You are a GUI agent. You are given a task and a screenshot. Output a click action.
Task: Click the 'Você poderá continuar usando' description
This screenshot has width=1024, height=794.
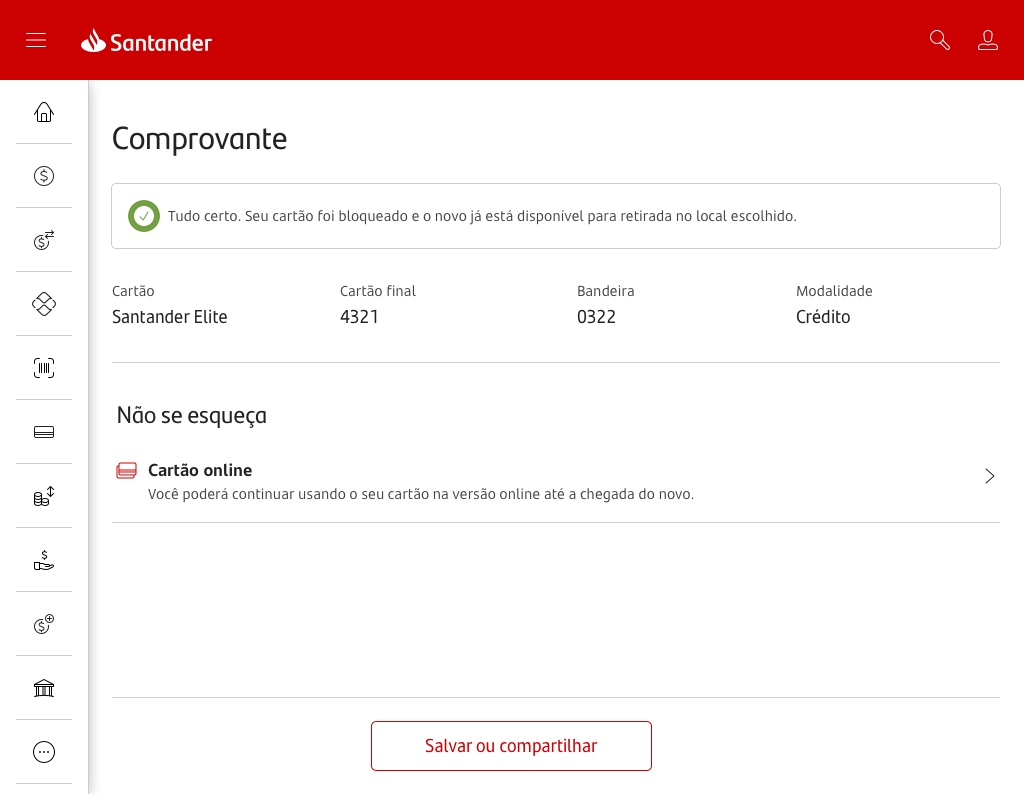(421, 494)
